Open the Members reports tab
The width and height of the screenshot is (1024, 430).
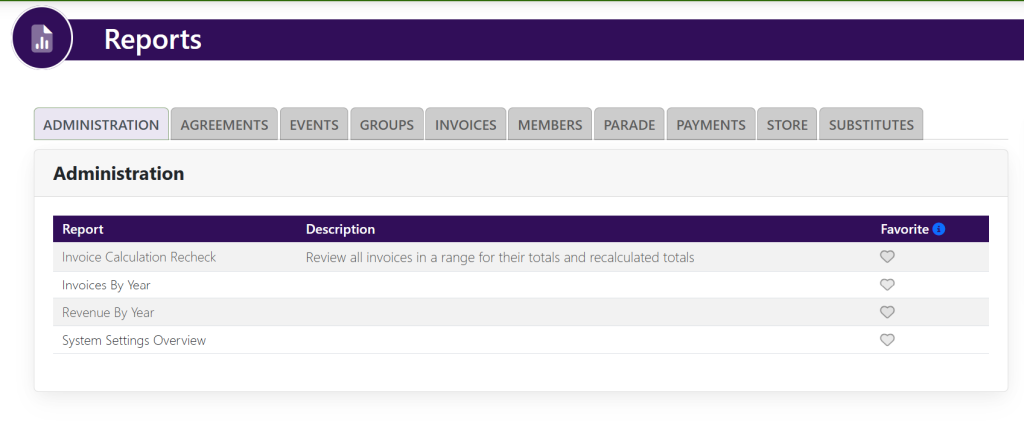coord(550,125)
